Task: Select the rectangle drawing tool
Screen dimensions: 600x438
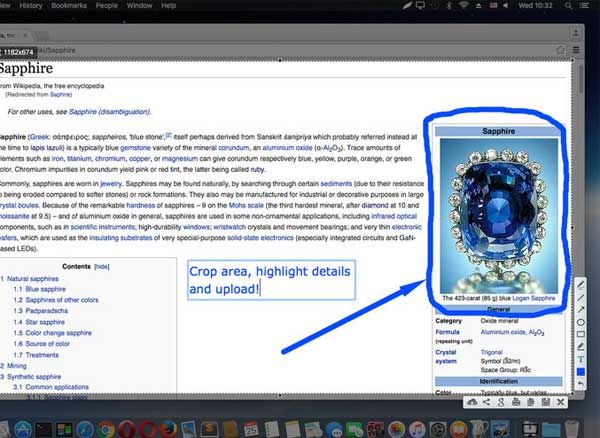Action: (x=580, y=334)
